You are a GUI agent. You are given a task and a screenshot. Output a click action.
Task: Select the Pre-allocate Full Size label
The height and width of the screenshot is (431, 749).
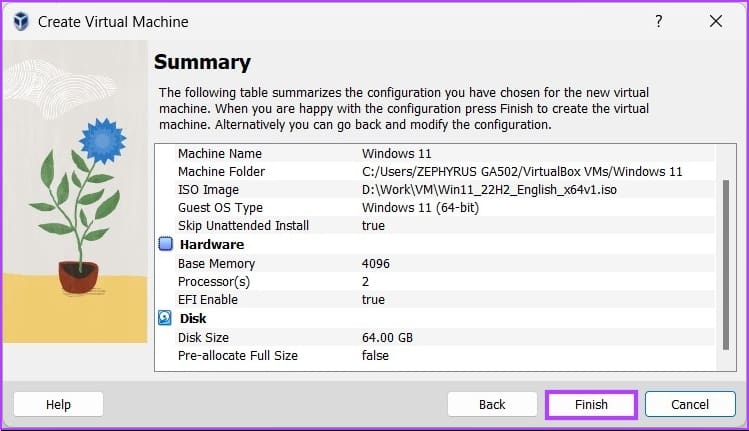click(x=238, y=356)
